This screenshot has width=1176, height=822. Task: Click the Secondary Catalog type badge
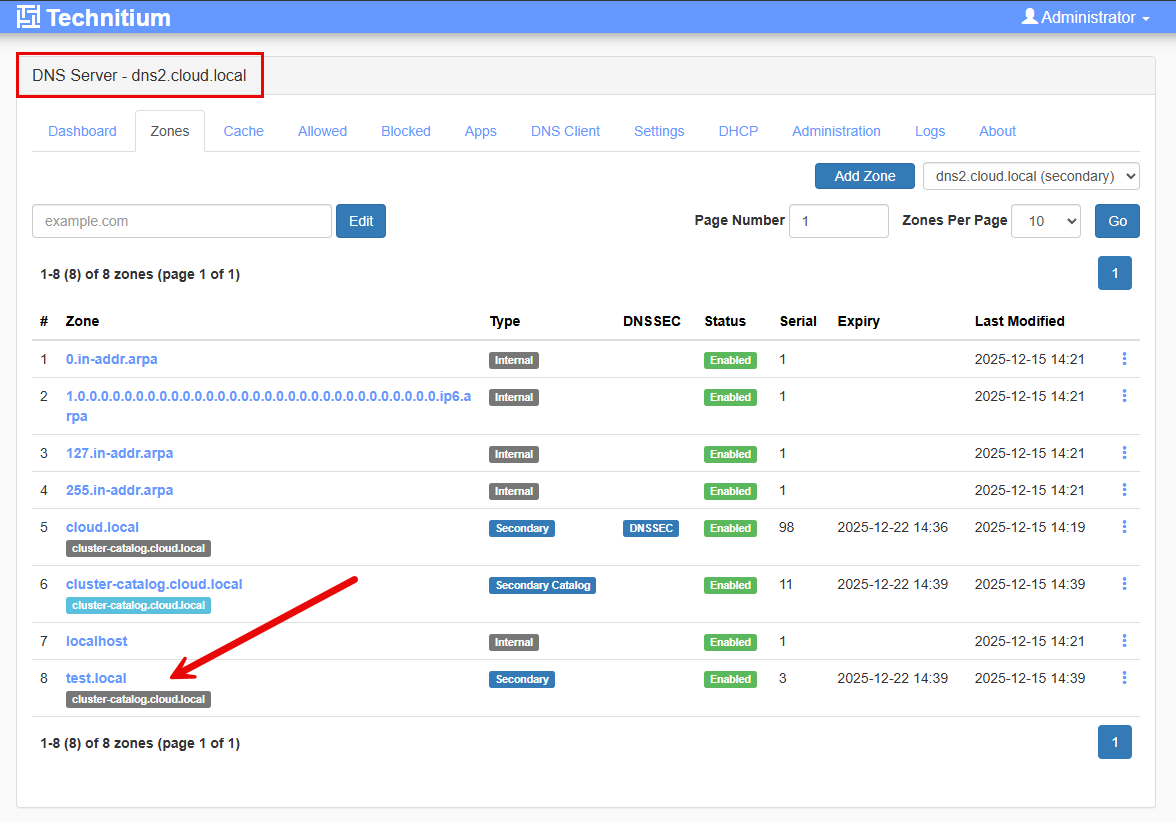point(542,585)
